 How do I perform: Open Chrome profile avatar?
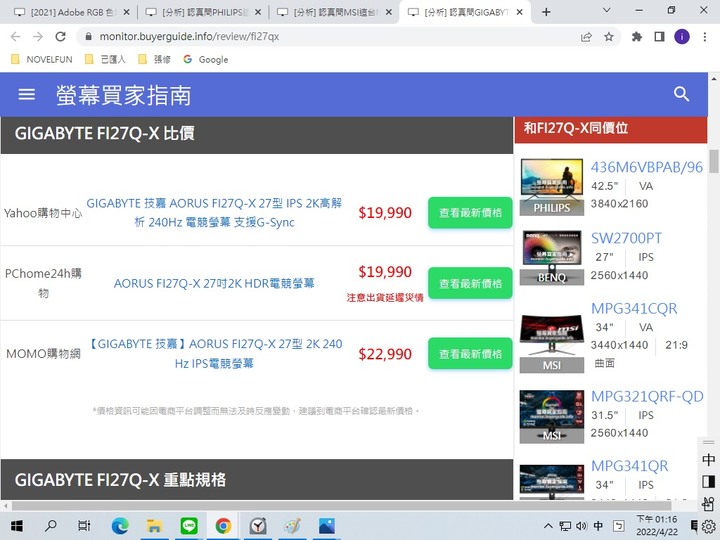(682, 37)
